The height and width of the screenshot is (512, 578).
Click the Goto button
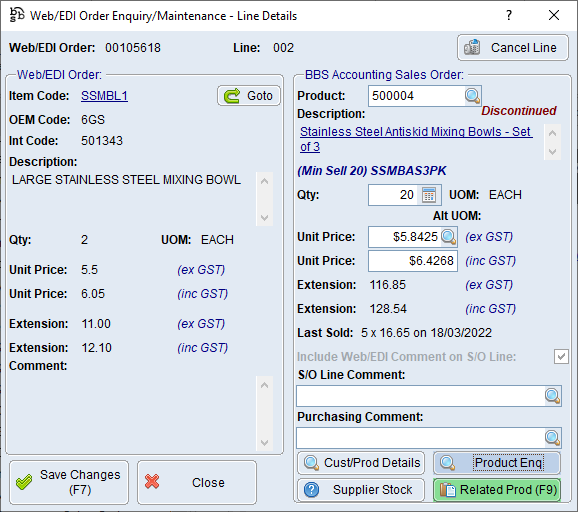click(249, 96)
